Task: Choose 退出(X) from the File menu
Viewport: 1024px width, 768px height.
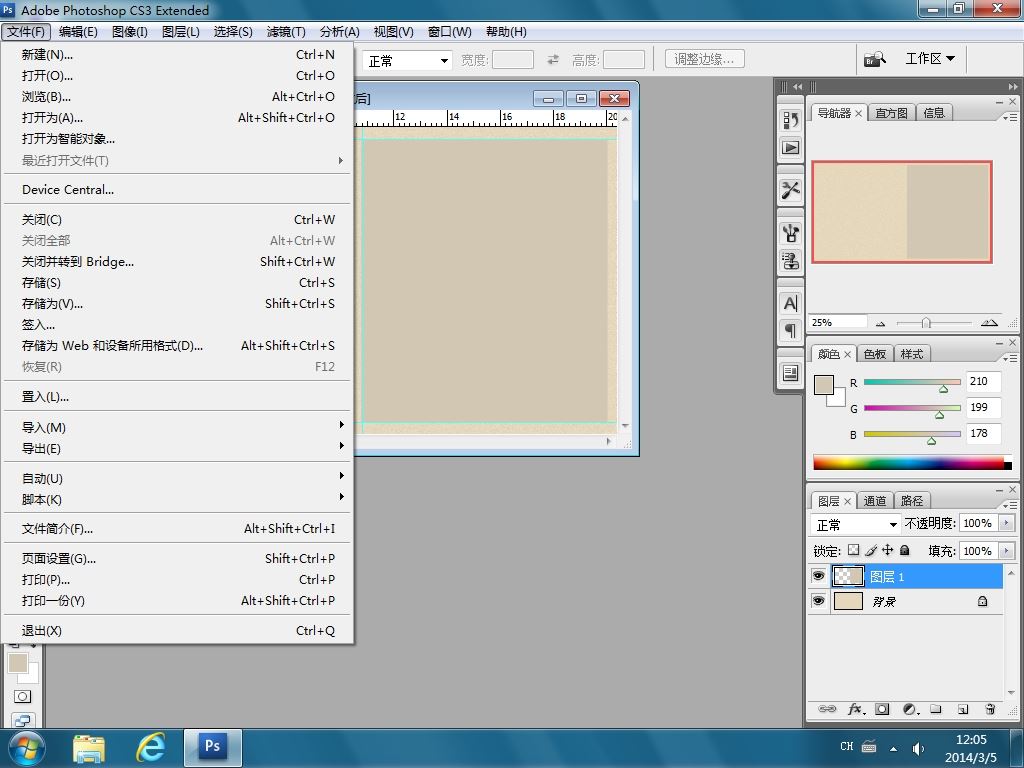Action: 177,631
